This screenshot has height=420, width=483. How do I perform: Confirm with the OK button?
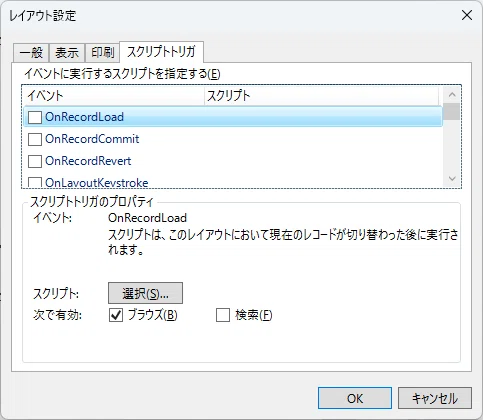[355, 398]
